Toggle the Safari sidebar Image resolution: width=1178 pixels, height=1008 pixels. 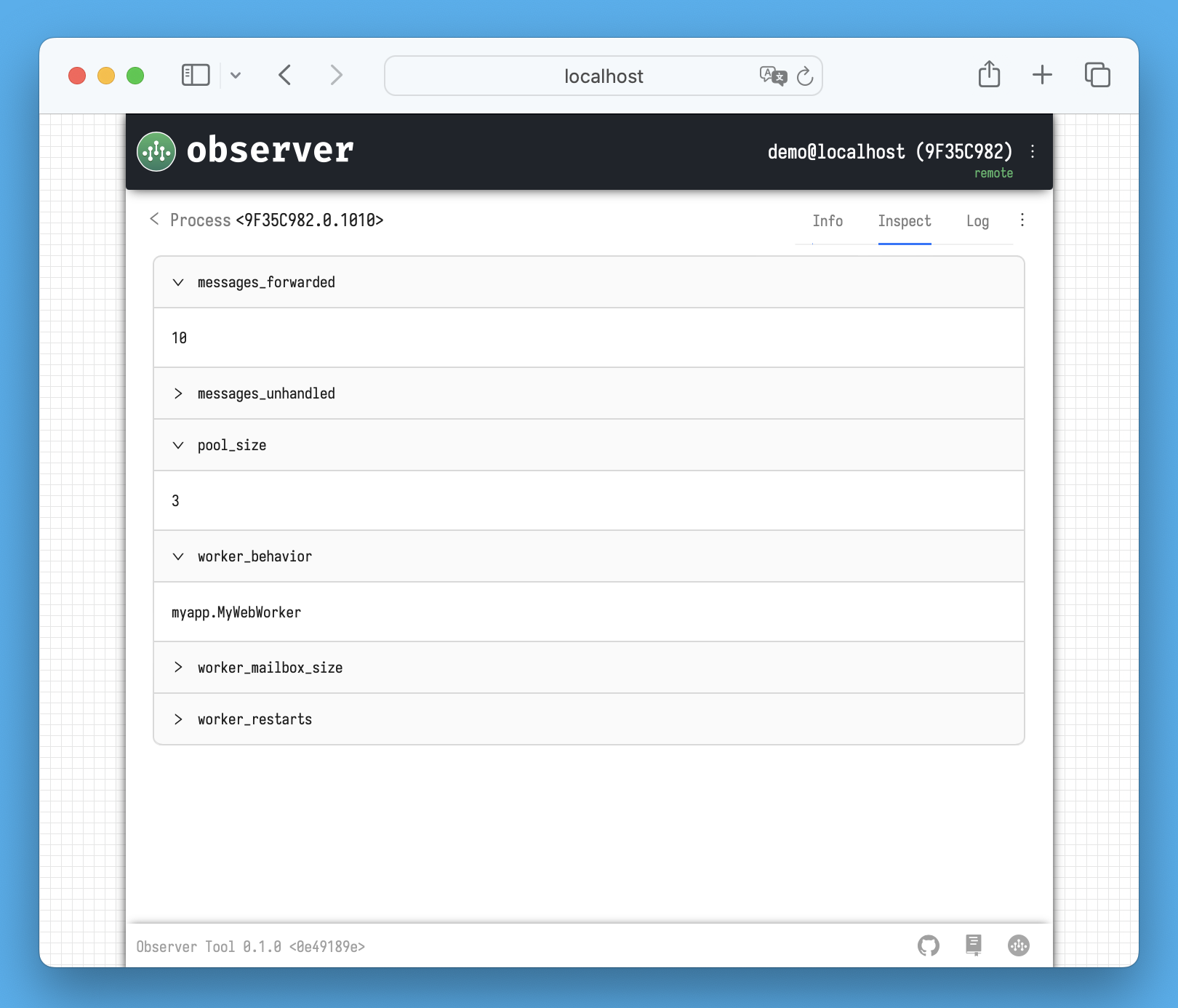coord(196,75)
